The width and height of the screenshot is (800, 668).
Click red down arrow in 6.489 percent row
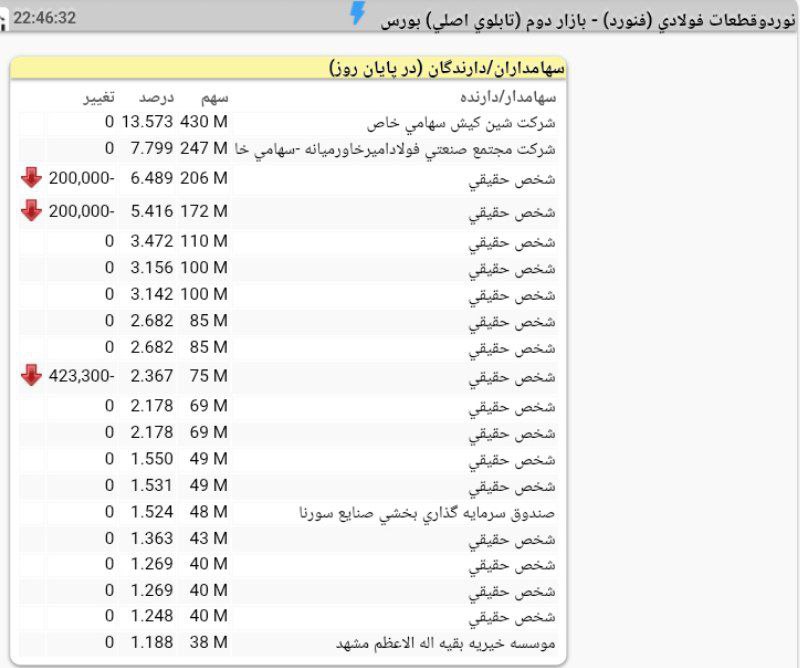[31, 178]
